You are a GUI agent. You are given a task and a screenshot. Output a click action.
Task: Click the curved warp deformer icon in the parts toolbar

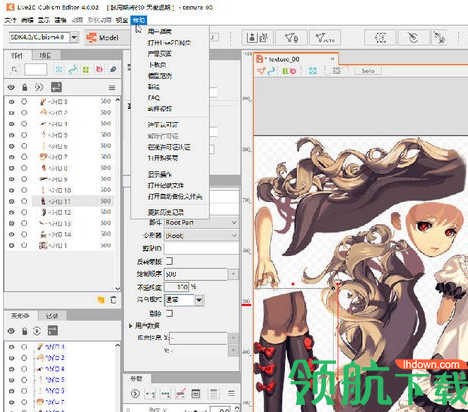[x=72, y=69]
